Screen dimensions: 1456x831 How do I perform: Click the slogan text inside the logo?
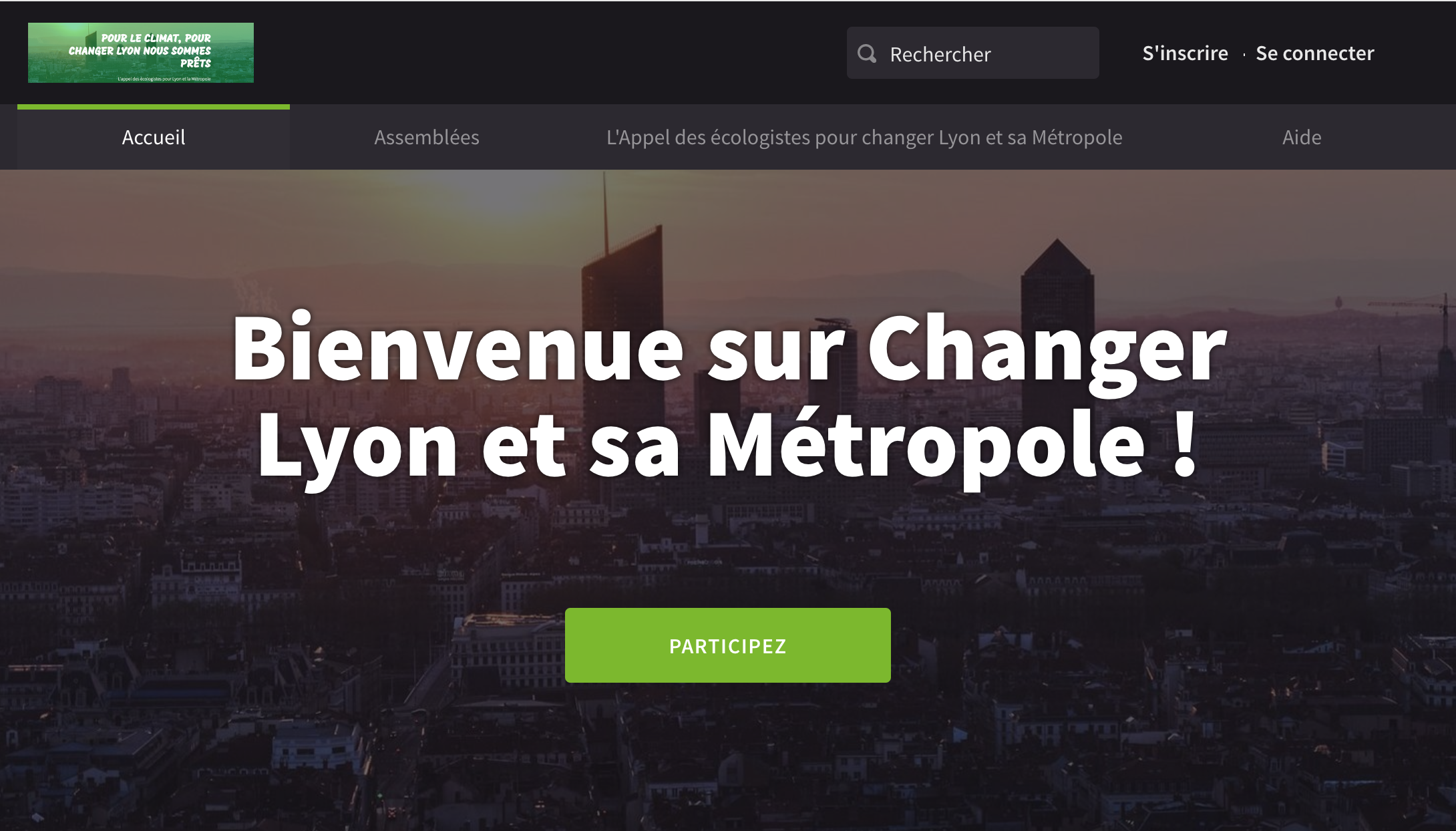[140, 51]
